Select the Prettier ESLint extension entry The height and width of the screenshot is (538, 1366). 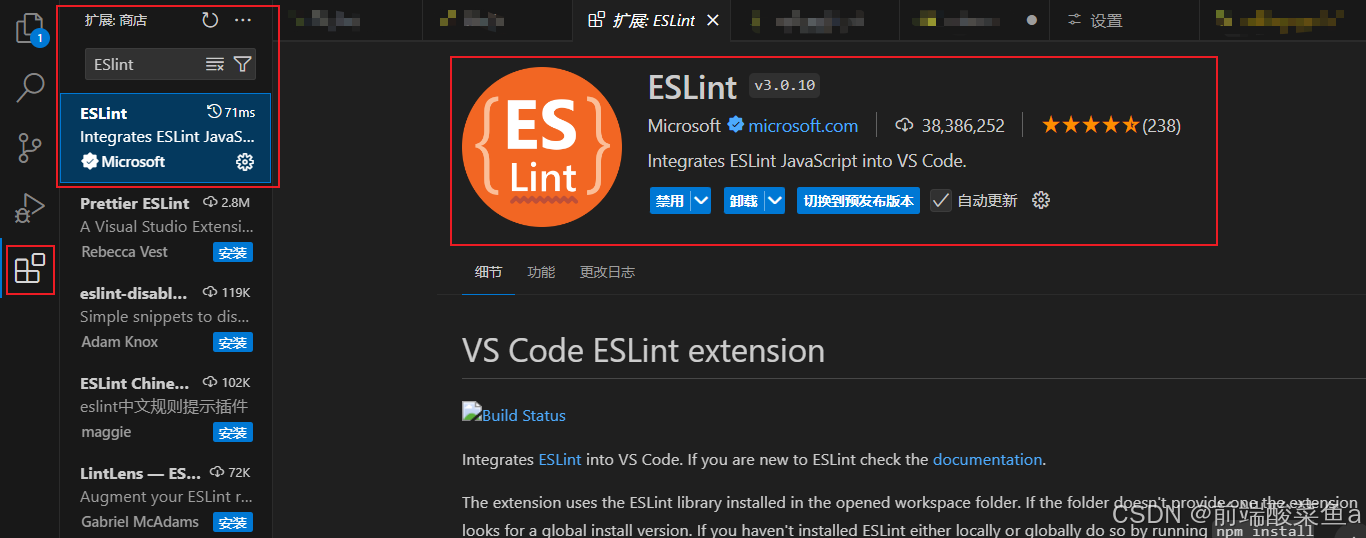(166, 227)
